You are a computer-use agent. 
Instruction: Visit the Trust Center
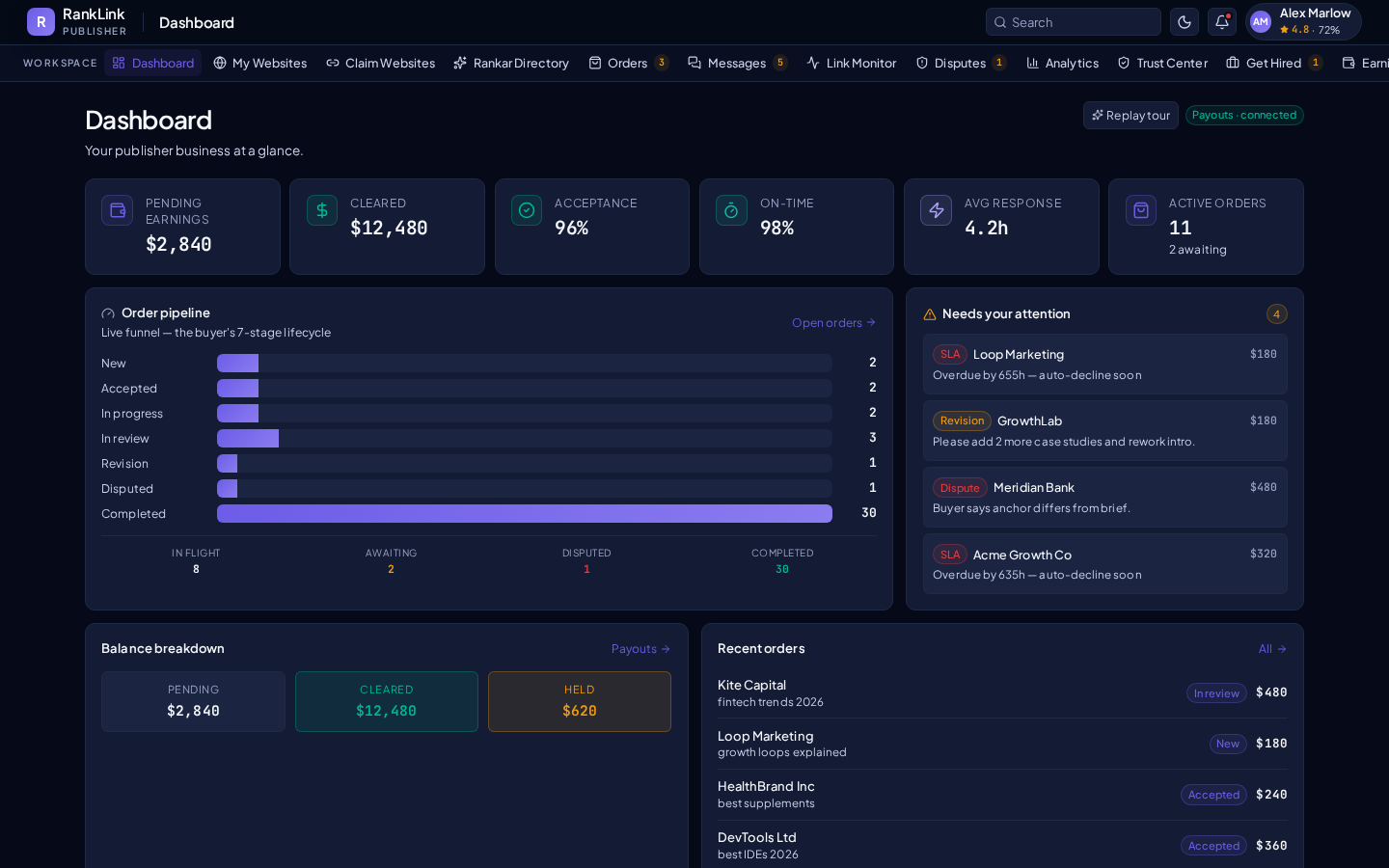1162,63
